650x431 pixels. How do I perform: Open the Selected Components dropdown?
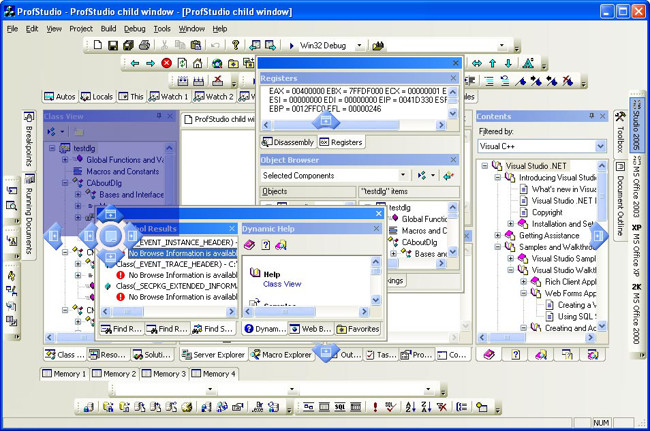403,175
